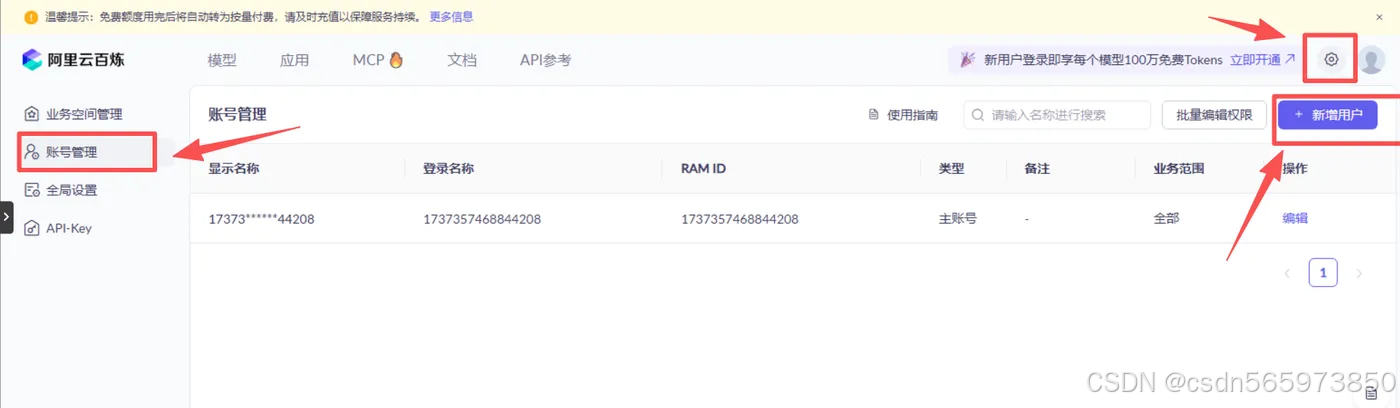Open 更多信息 link in banner
Viewport: 1400px width, 408px height.
click(451, 17)
